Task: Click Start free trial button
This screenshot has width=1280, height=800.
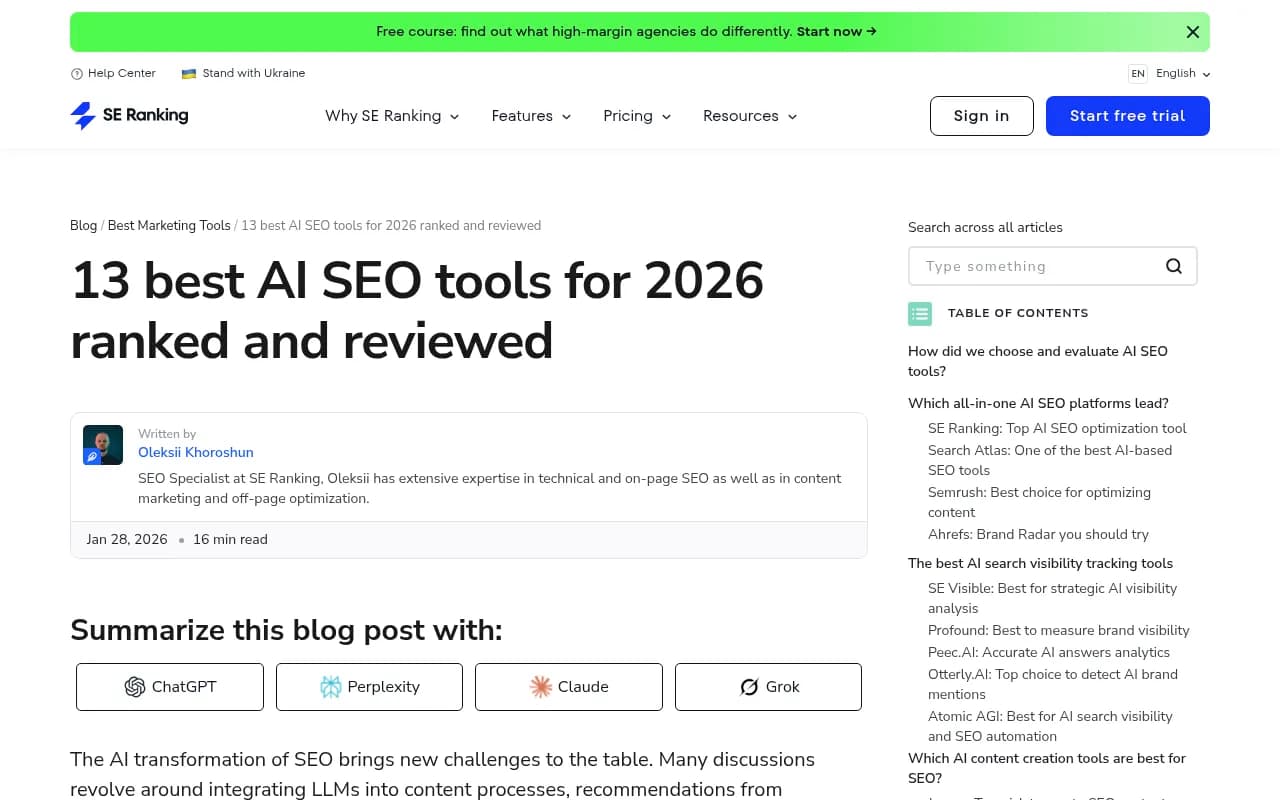Action: click(x=1128, y=116)
